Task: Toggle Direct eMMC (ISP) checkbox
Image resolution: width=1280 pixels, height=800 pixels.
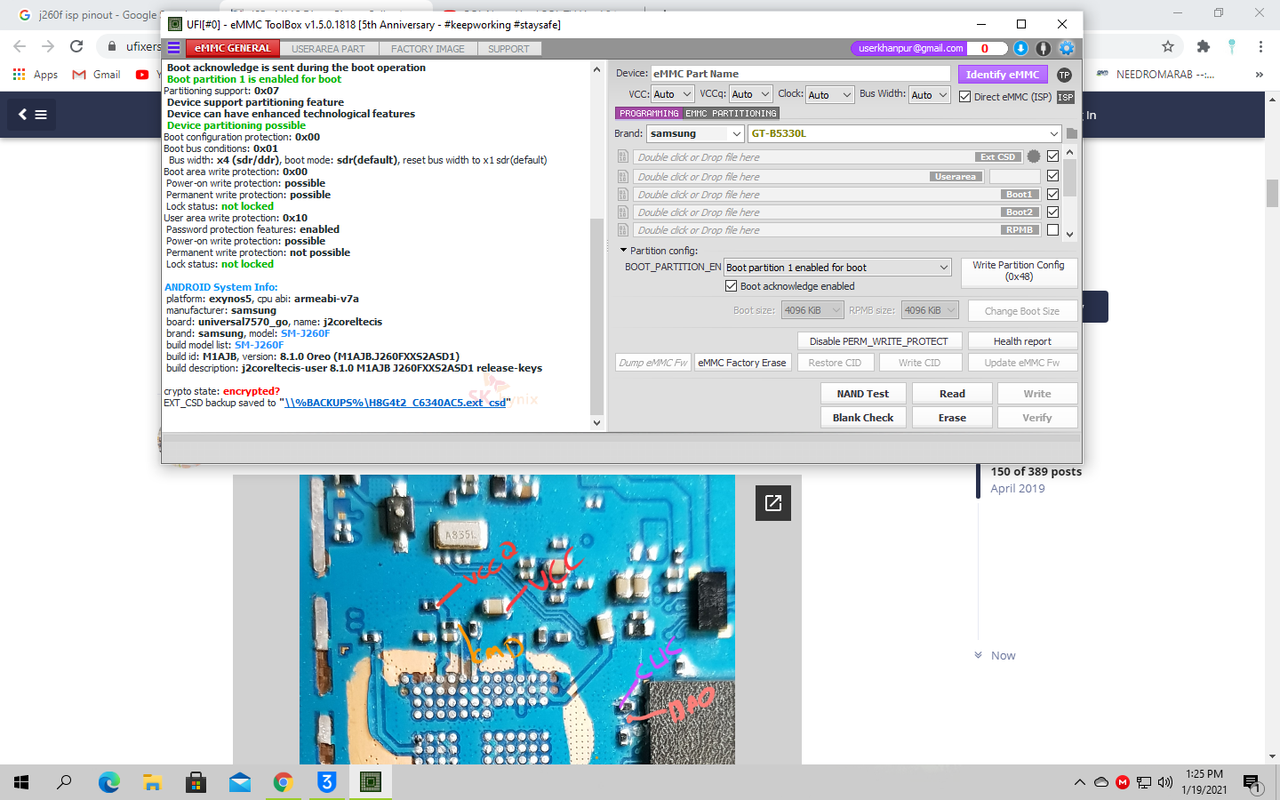Action: coord(965,97)
